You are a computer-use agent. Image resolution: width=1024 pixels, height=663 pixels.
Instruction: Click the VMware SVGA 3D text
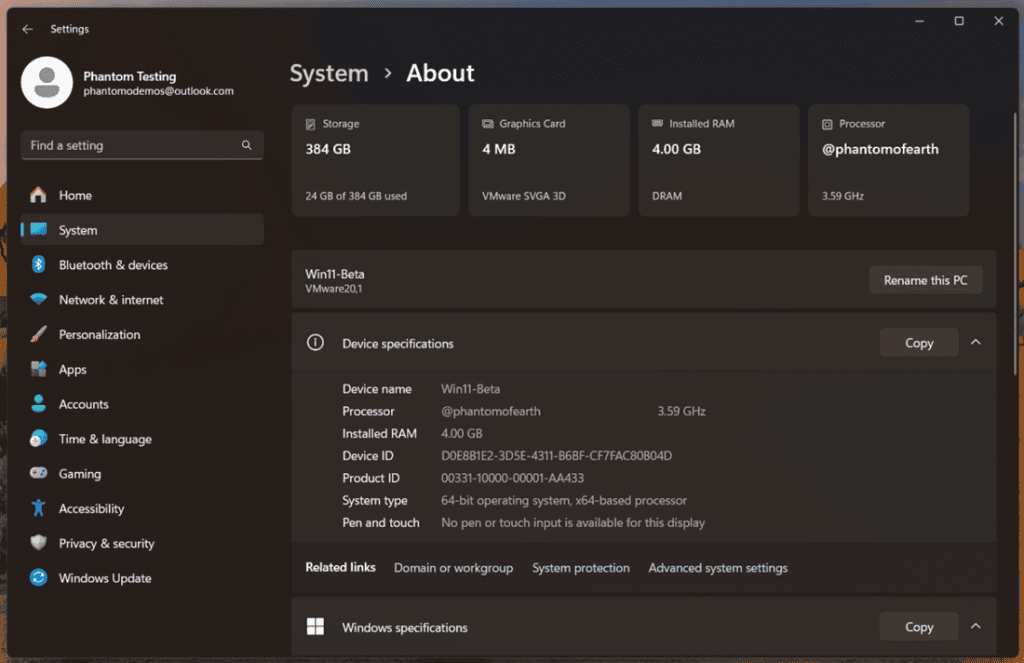pos(524,196)
